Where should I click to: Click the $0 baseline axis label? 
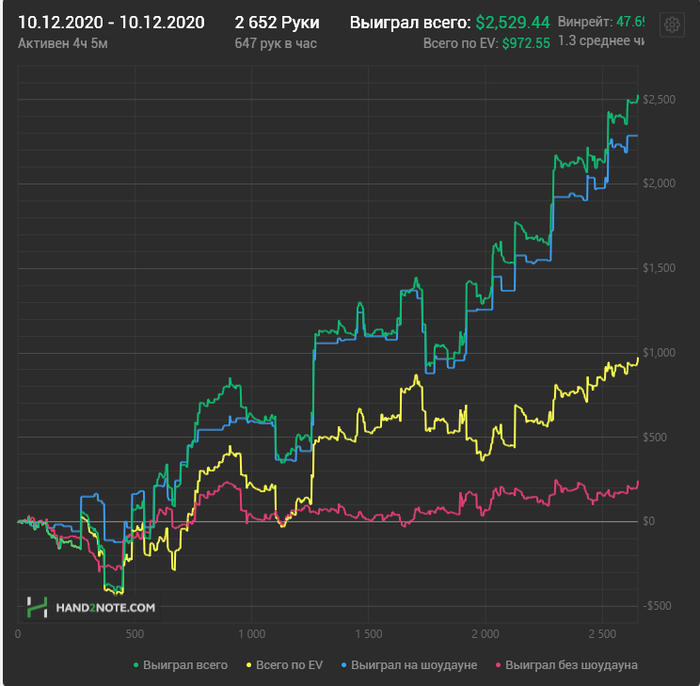649,521
